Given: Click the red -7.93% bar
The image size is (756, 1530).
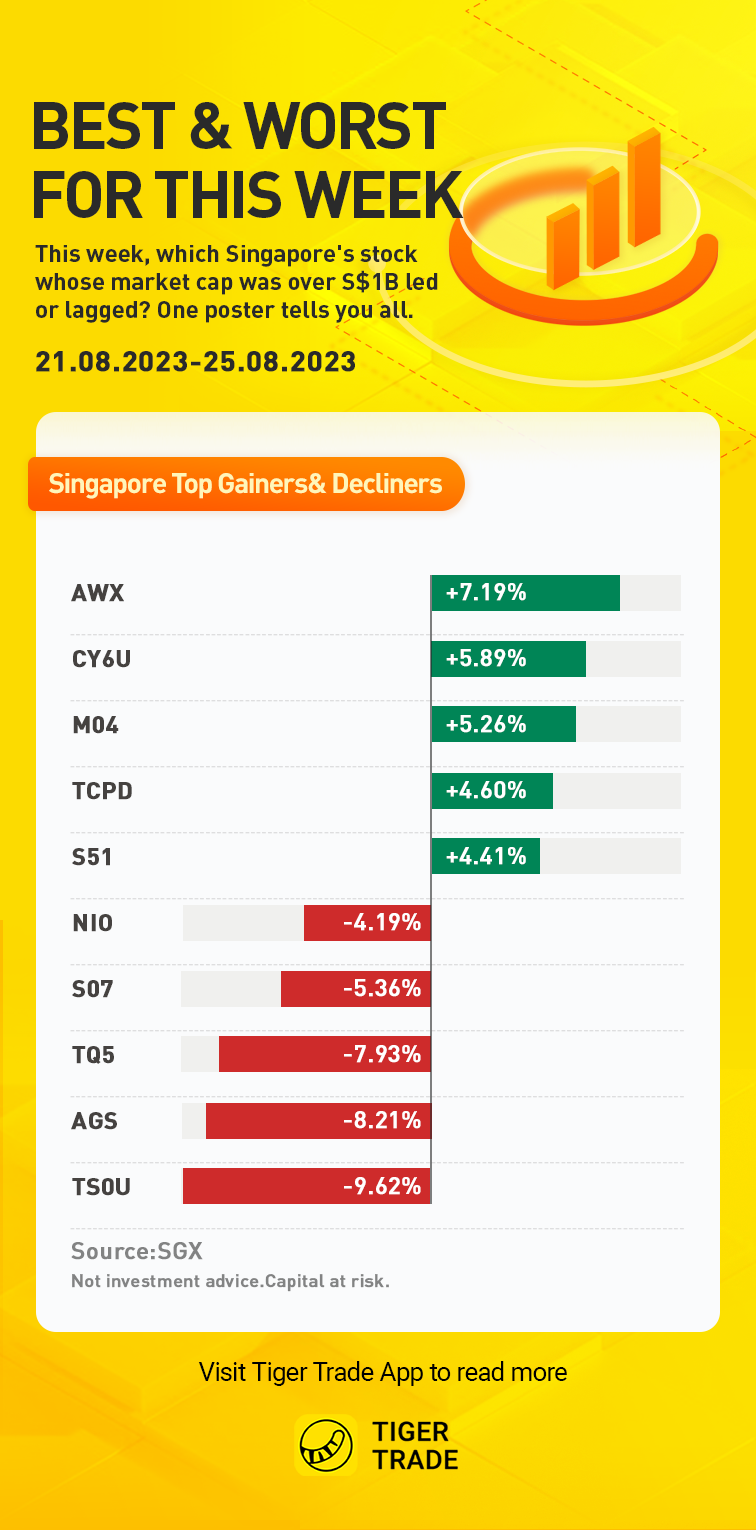Looking at the screenshot, I should [x=325, y=1054].
